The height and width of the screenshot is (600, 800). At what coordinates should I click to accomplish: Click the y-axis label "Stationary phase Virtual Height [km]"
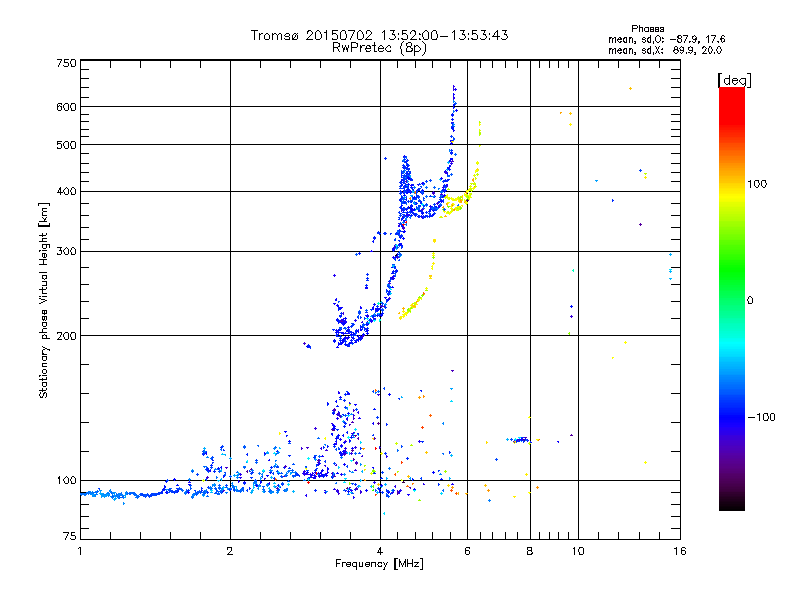(x=44, y=300)
